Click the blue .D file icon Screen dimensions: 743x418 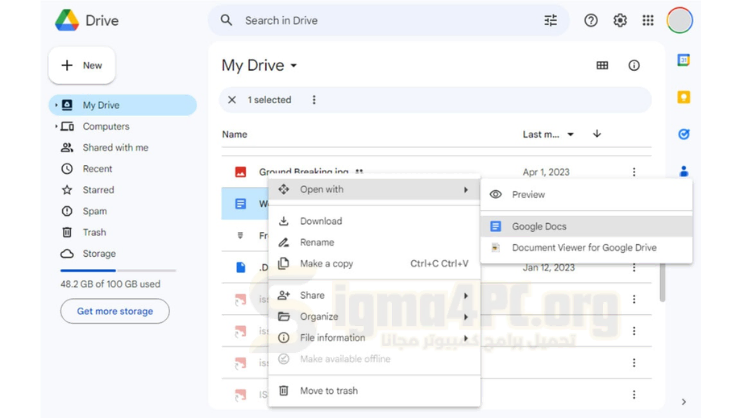tap(241, 268)
